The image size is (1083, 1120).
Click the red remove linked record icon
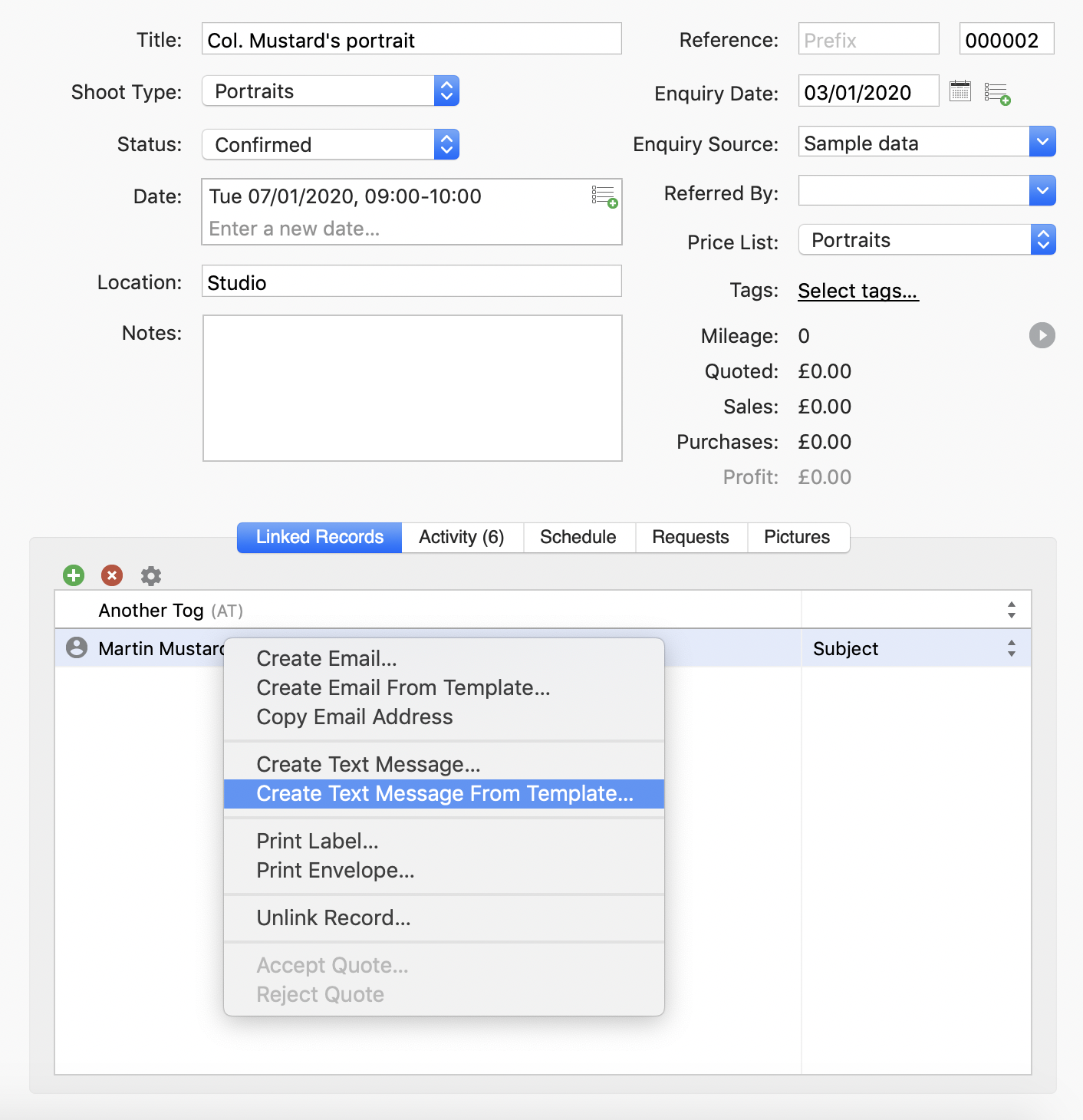pos(112,575)
